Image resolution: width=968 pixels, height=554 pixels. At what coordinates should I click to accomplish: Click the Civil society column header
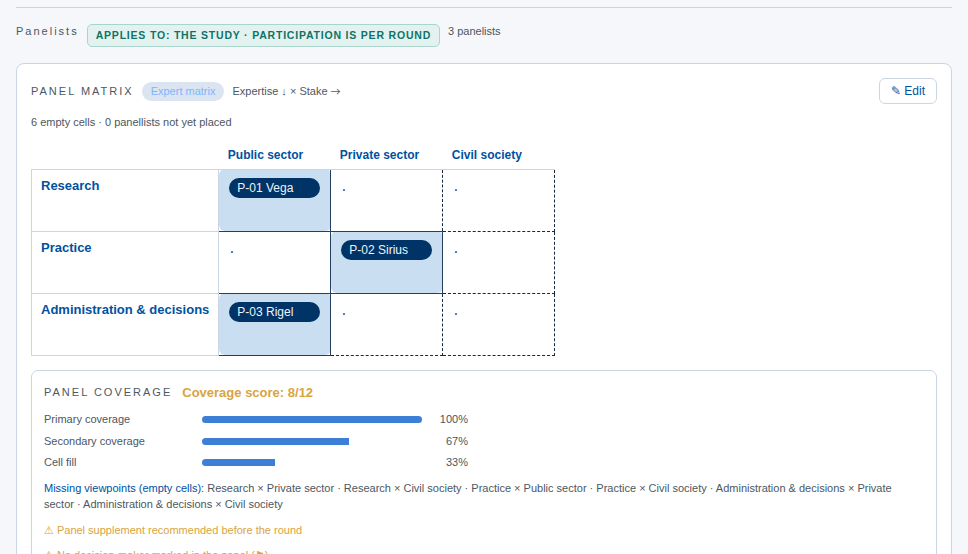tap(486, 155)
